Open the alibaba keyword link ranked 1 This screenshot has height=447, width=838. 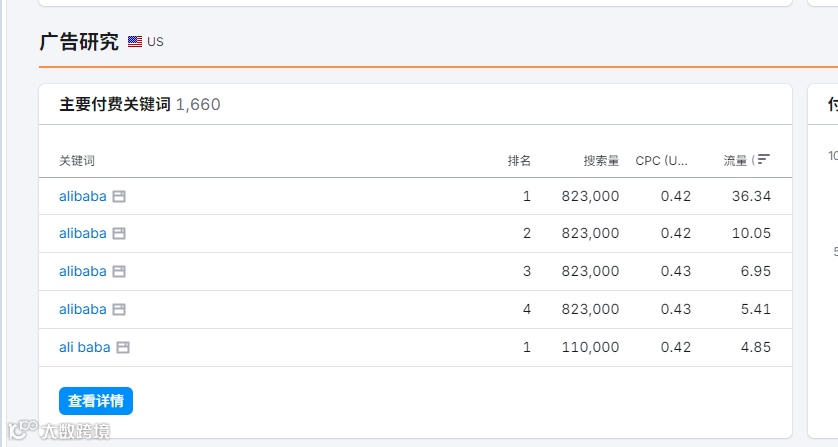(x=82, y=196)
